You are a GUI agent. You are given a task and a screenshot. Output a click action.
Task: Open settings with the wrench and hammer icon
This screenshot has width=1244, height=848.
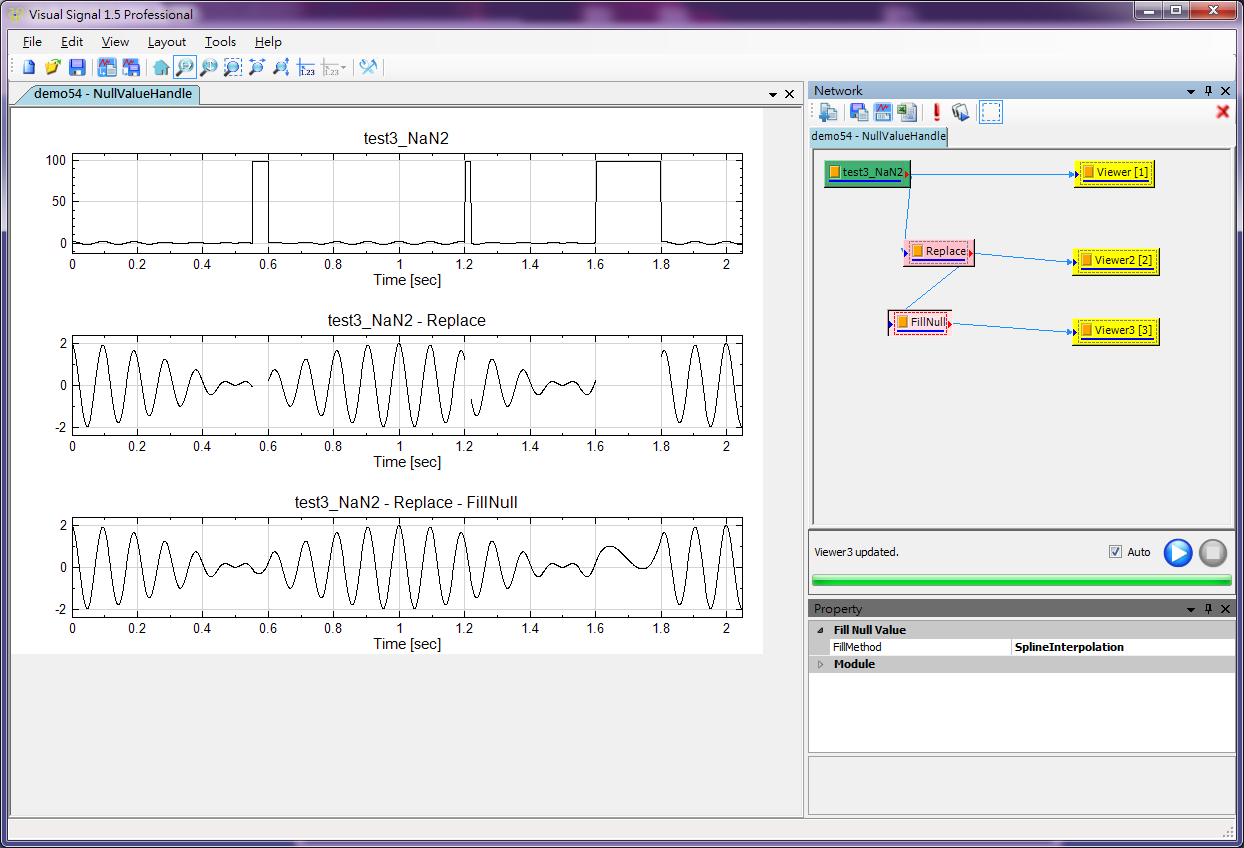tap(369, 67)
